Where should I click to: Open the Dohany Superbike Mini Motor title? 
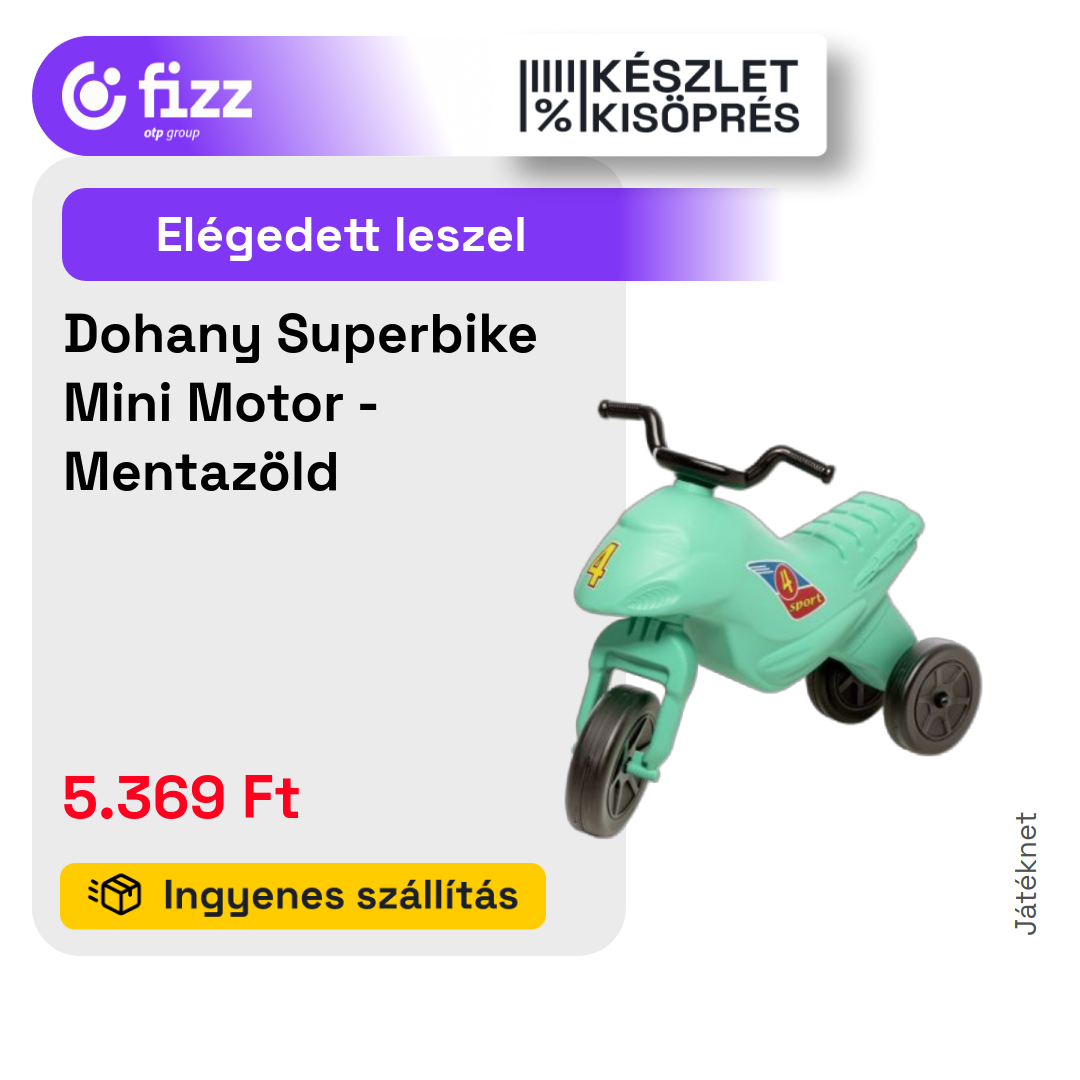click(x=300, y=402)
